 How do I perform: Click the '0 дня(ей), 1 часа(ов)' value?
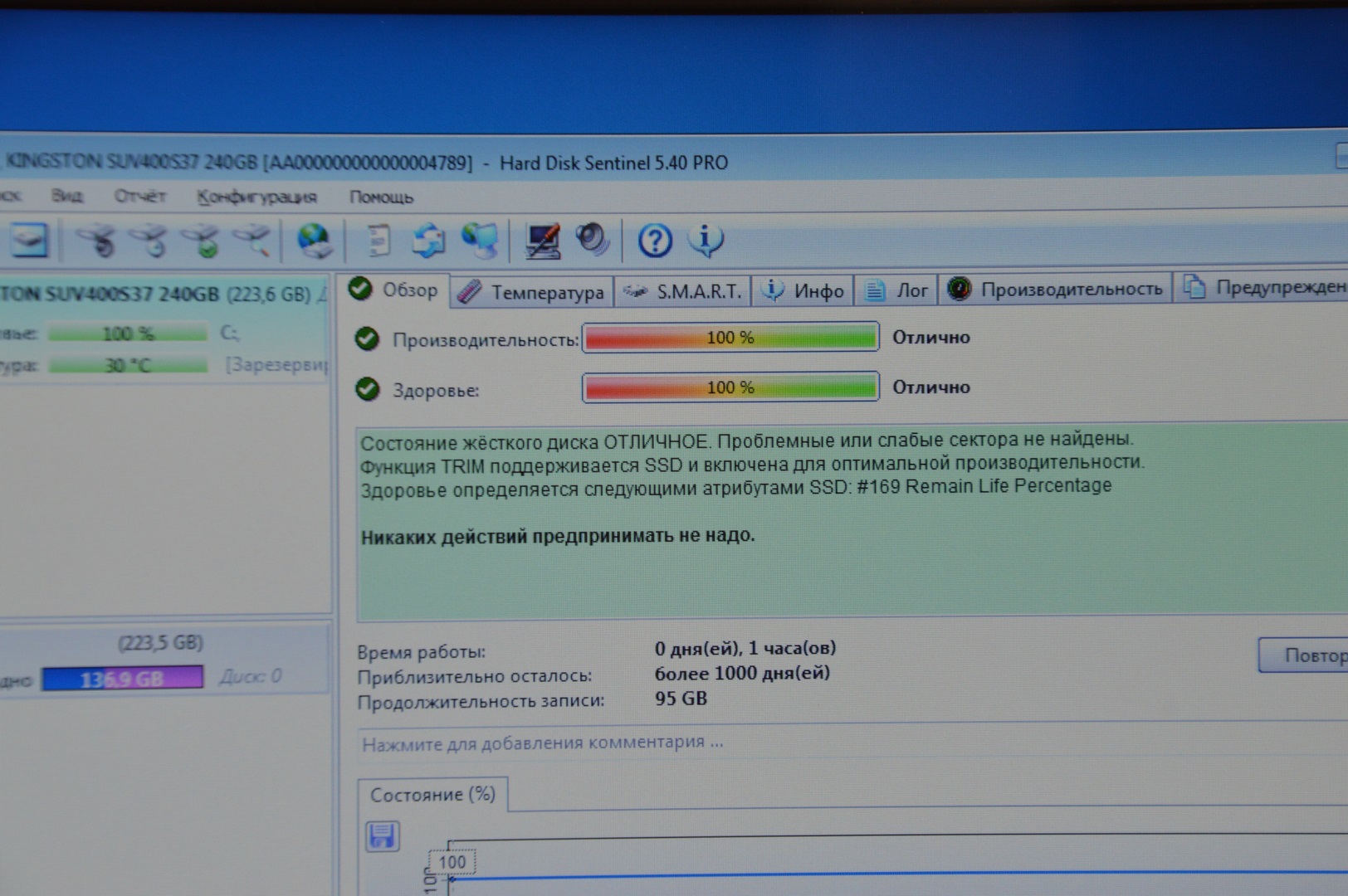[745, 648]
